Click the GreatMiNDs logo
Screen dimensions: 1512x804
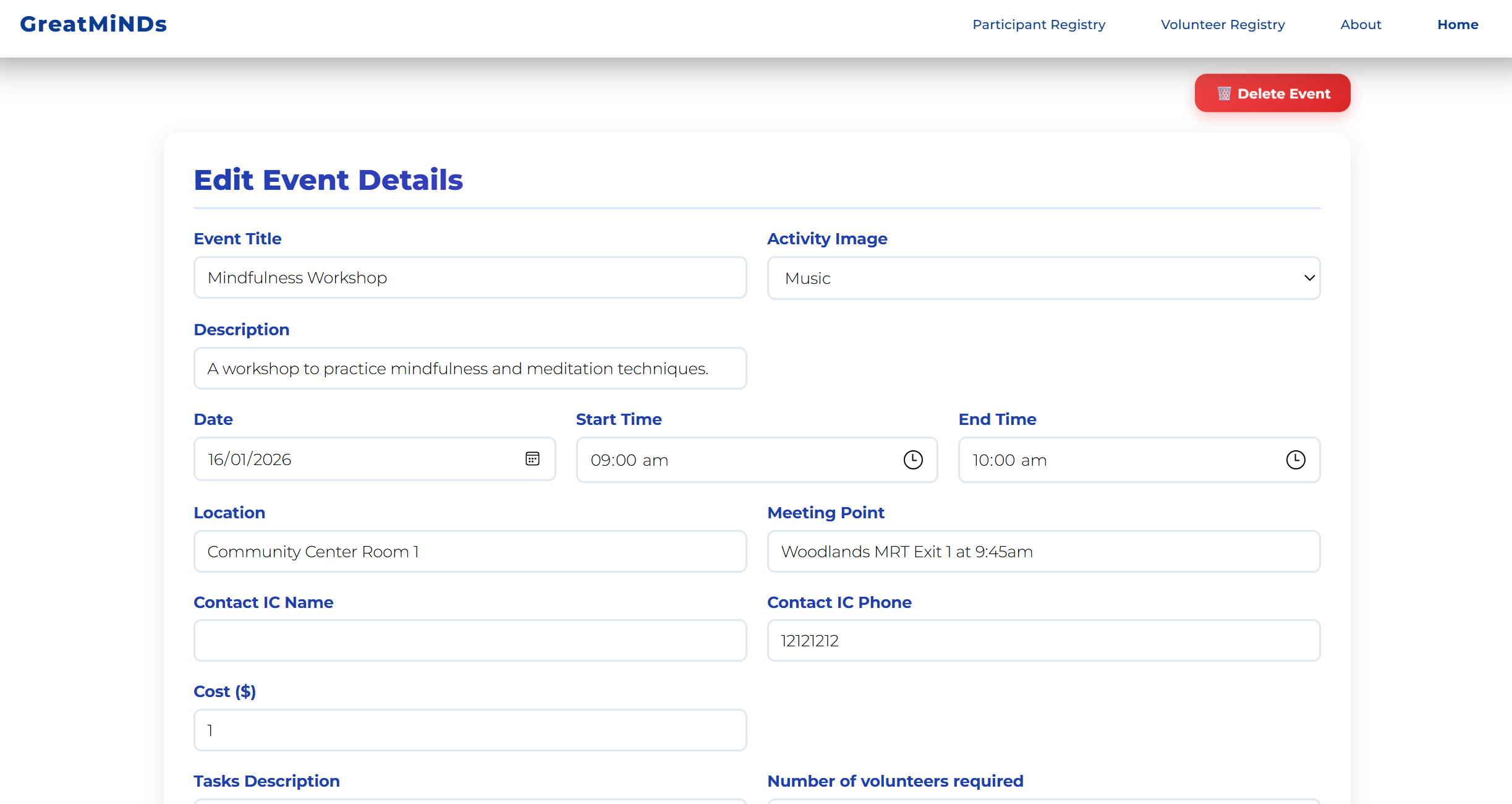93,24
